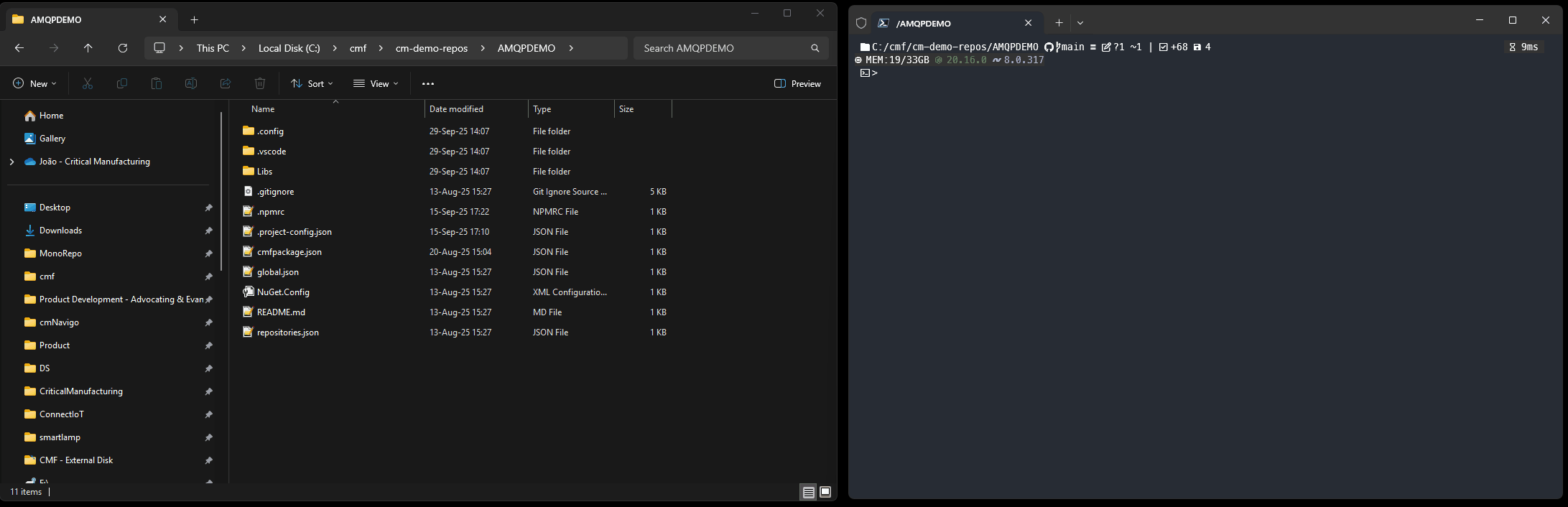Open the See more ellipsis menu
This screenshot has width=1568, height=507.
pos(428,84)
